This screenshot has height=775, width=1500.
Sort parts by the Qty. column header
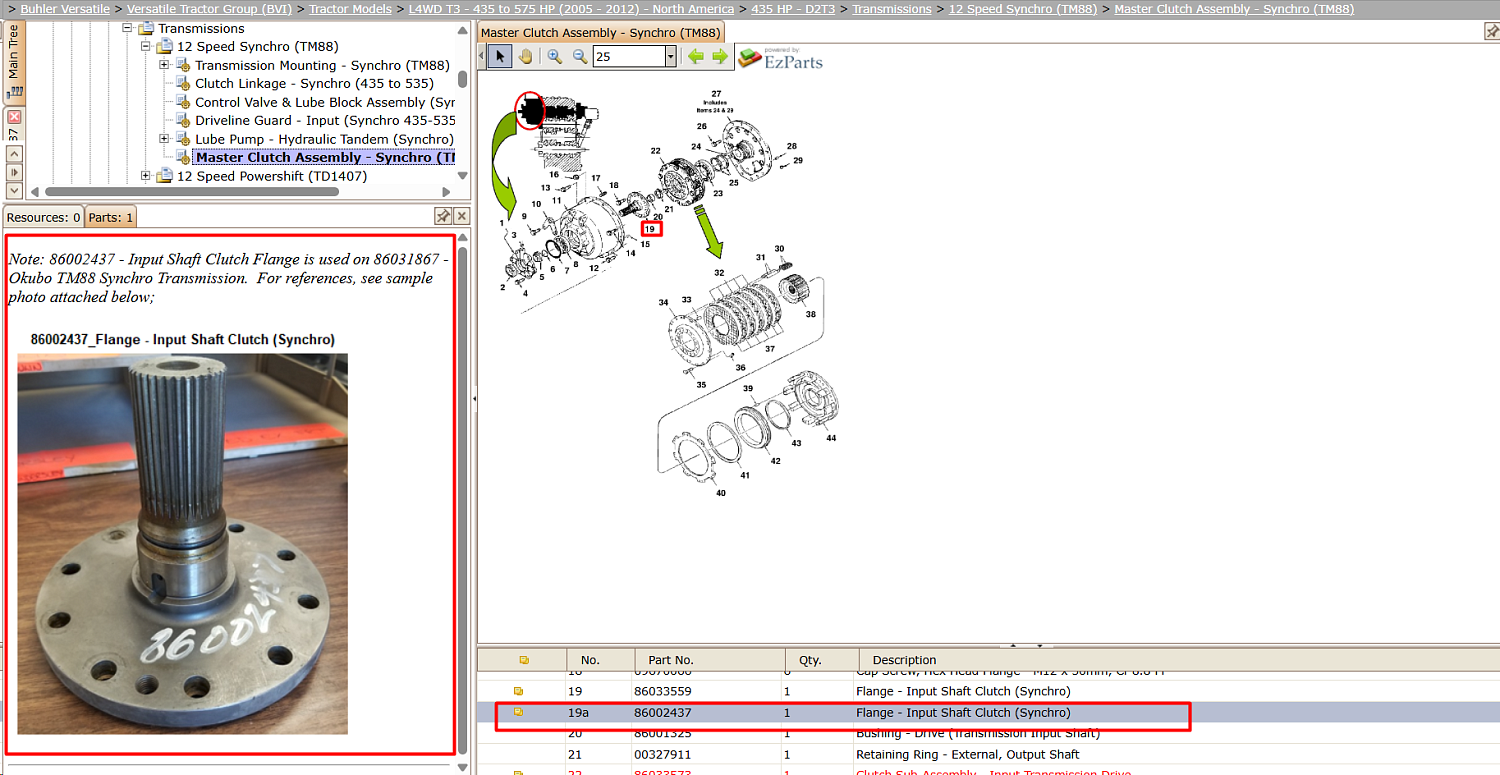pyautogui.click(x=822, y=660)
